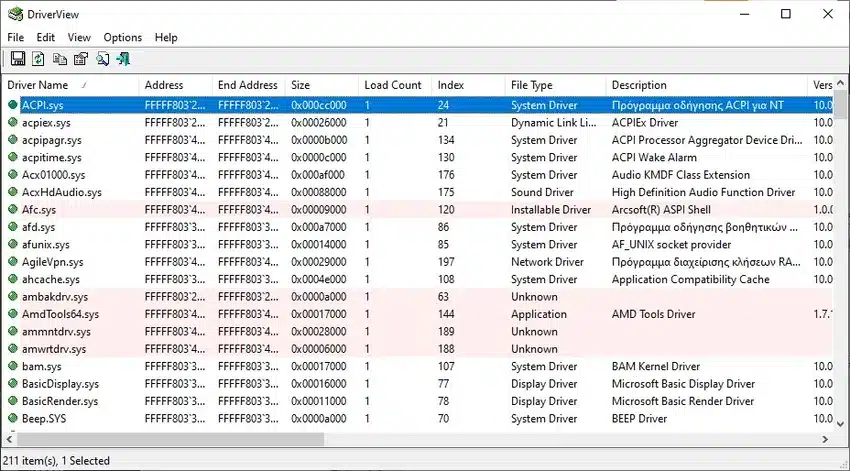Click the Find toolbar icon
This screenshot has width=850, height=471.
pyautogui.click(x=102, y=59)
